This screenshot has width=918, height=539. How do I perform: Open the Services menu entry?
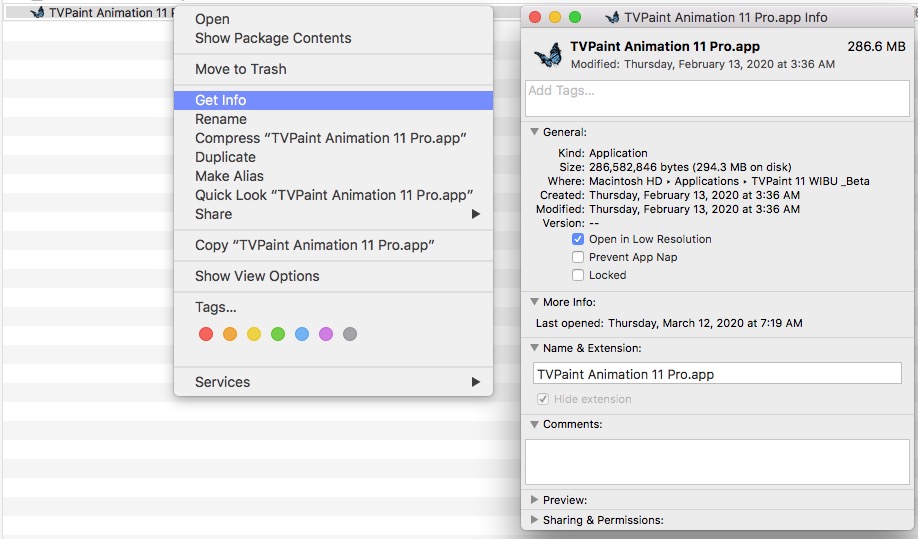click(x=333, y=382)
